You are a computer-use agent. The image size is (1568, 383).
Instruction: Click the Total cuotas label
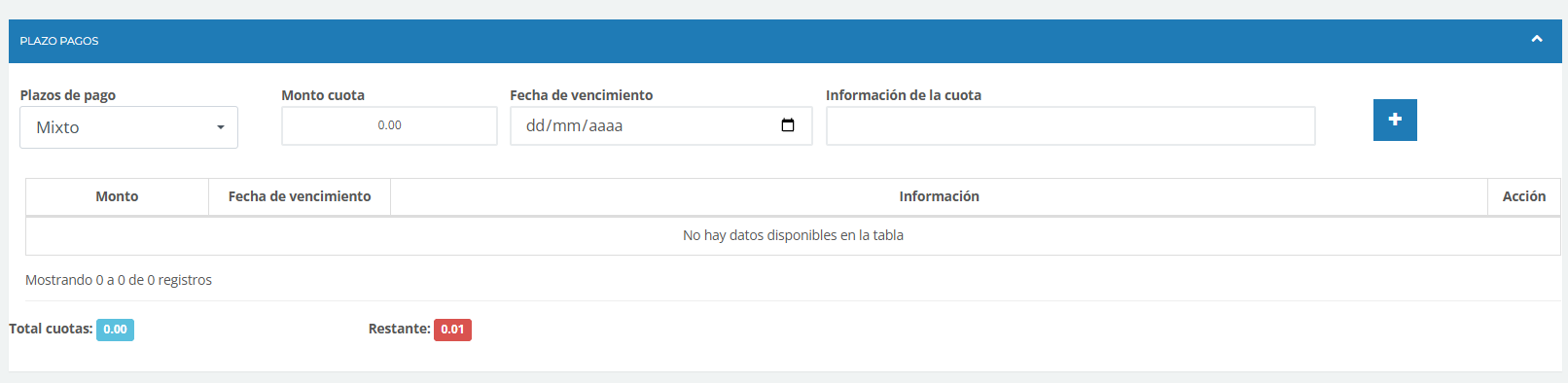coord(51,329)
